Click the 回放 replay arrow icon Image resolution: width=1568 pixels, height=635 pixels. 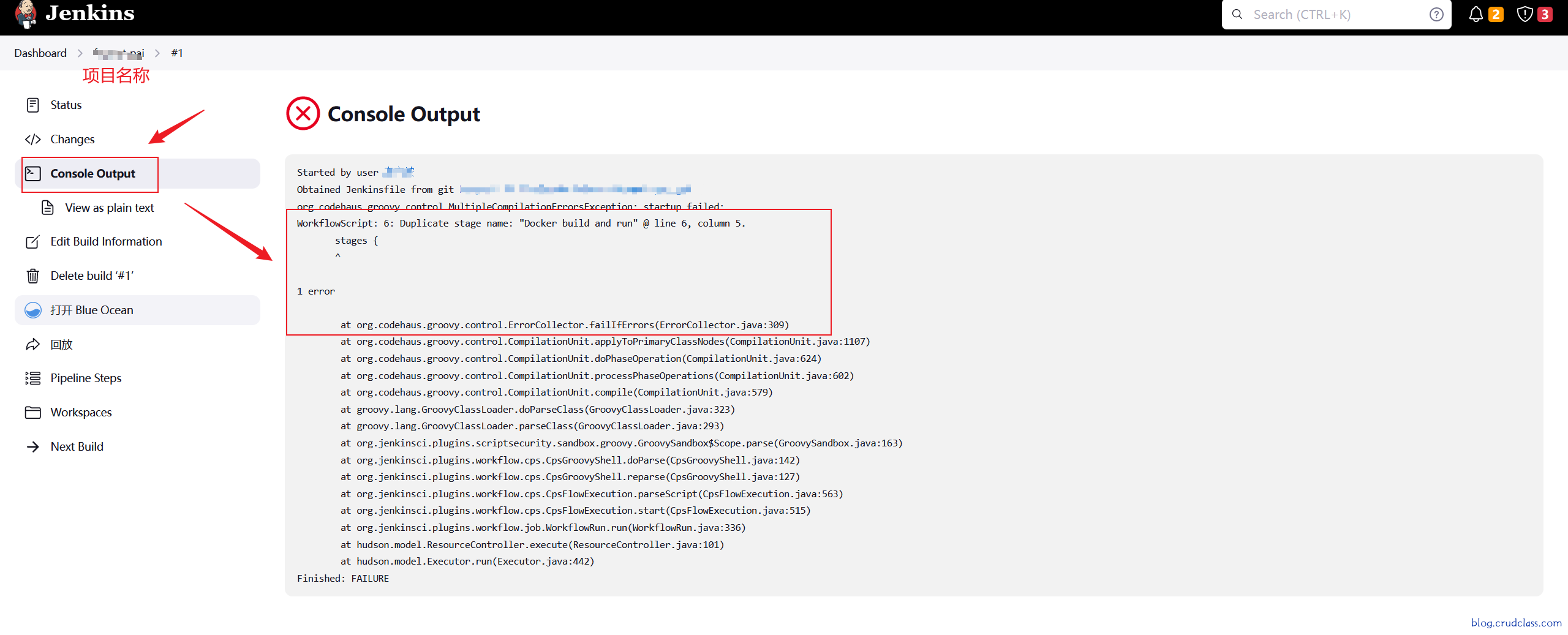coord(33,345)
